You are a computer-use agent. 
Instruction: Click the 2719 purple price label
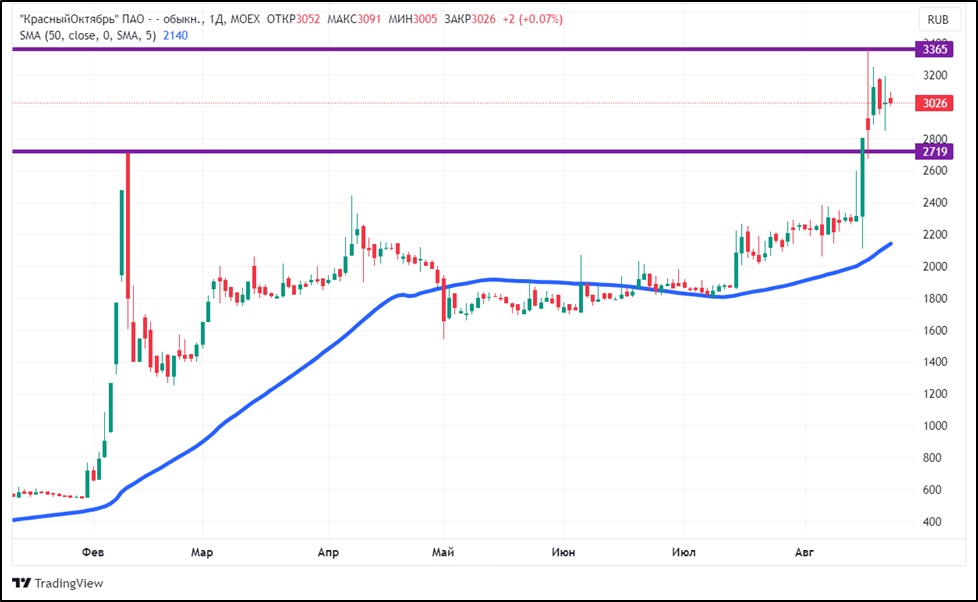pos(936,152)
